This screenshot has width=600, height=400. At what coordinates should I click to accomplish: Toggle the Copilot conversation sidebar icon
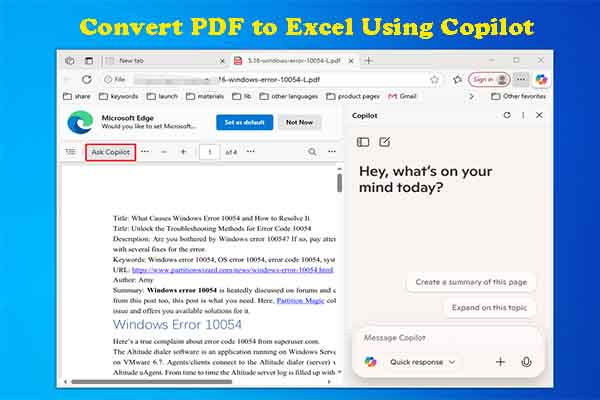tap(363, 142)
